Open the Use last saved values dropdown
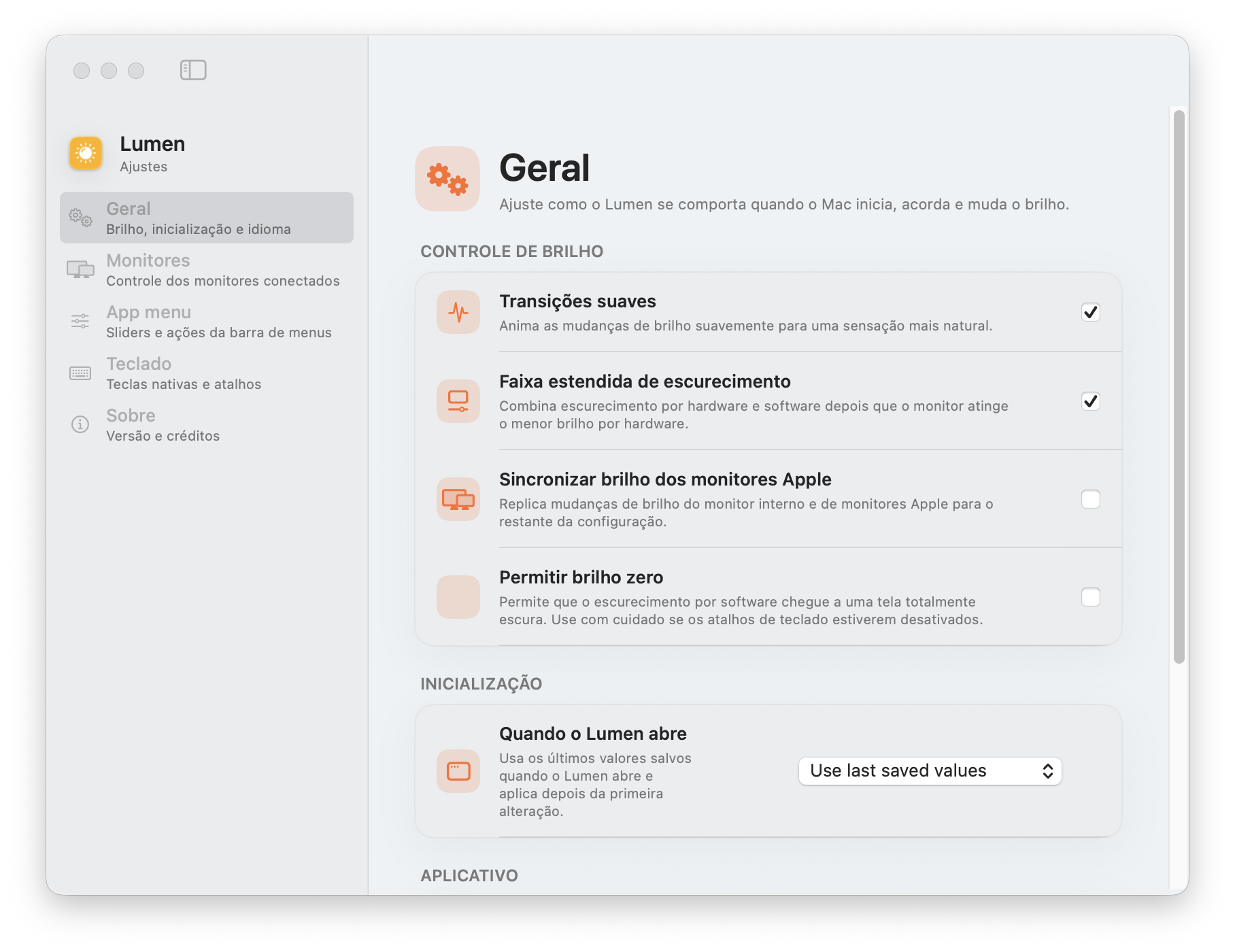The image size is (1235, 952). (930, 771)
